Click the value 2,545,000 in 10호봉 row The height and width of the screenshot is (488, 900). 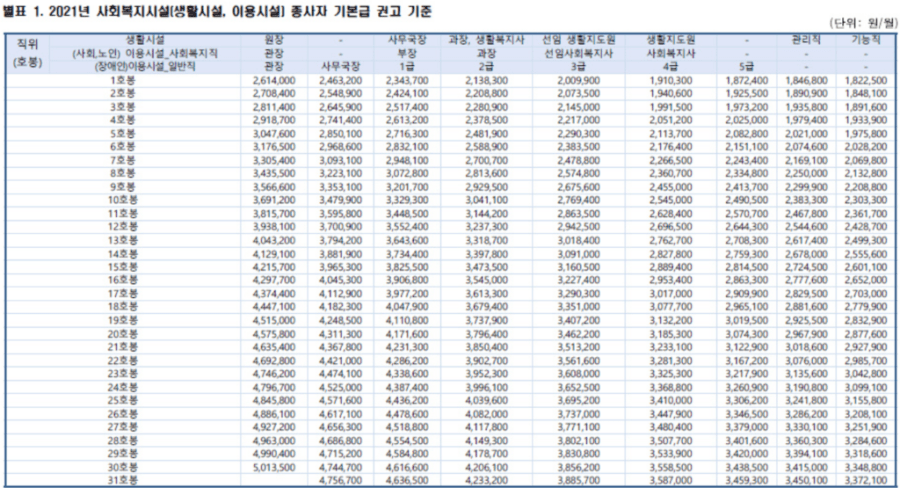(x=670, y=200)
